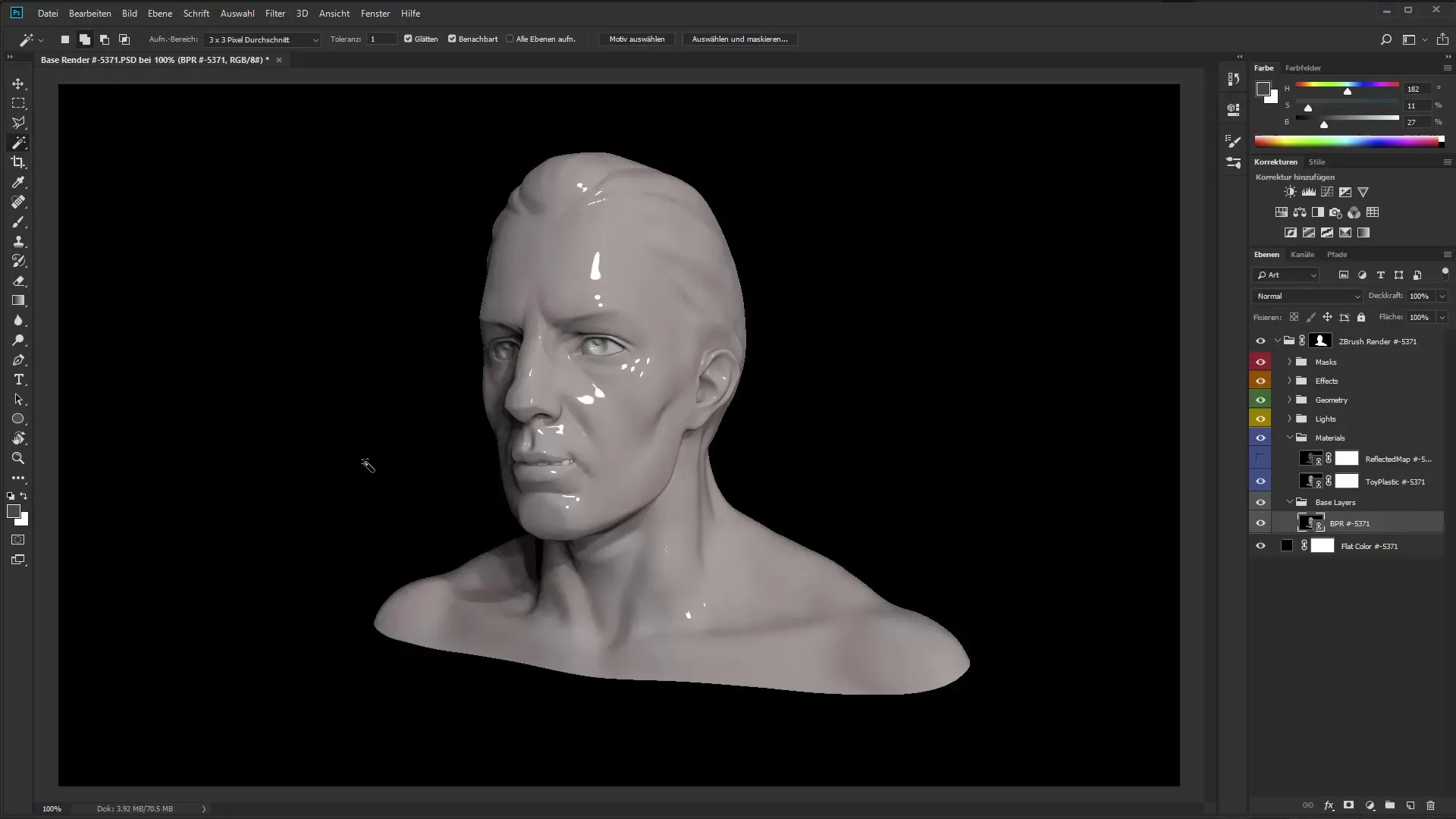The width and height of the screenshot is (1456, 819).
Task: Click the Motiv auswählen button
Action: click(637, 39)
